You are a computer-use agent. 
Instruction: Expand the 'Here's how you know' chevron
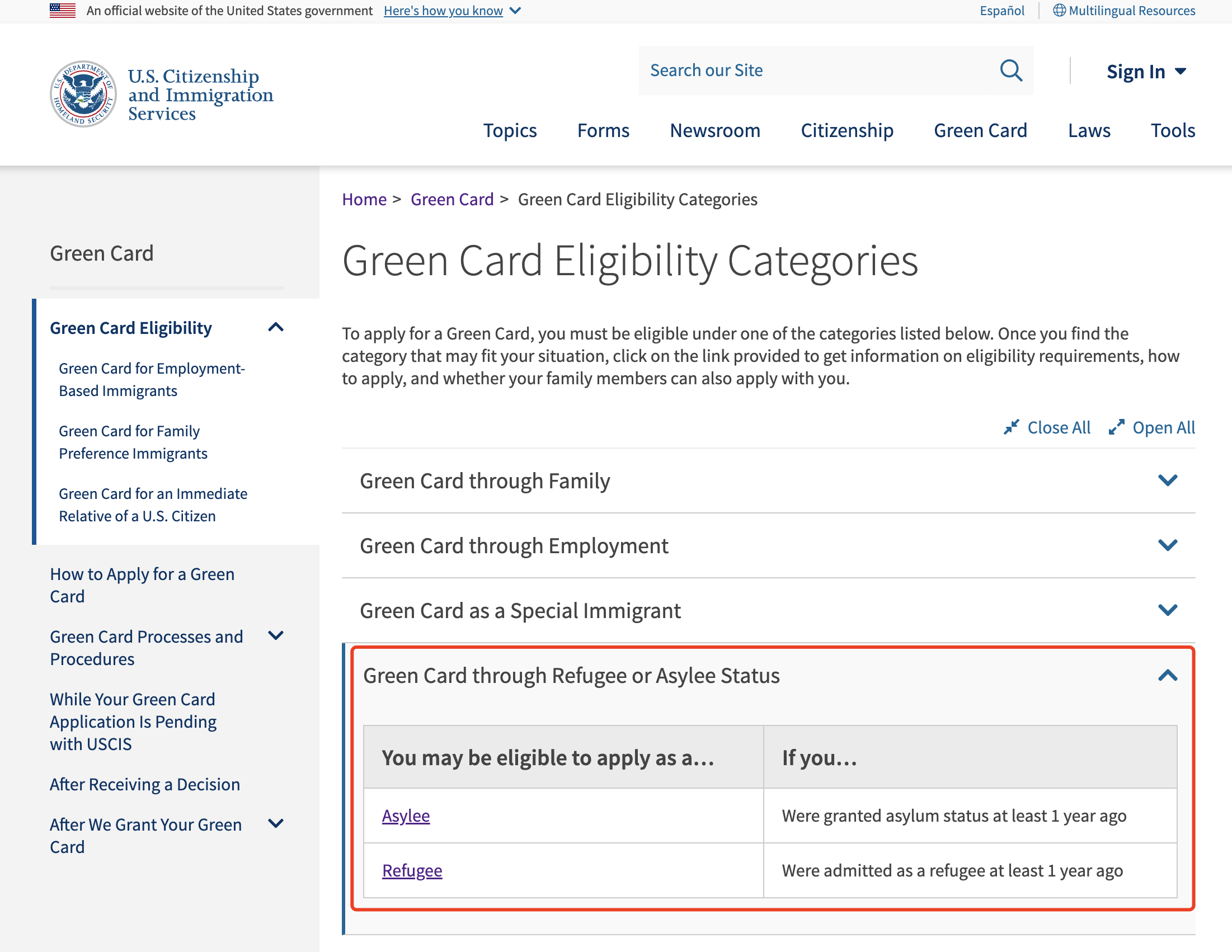coord(515,11)
